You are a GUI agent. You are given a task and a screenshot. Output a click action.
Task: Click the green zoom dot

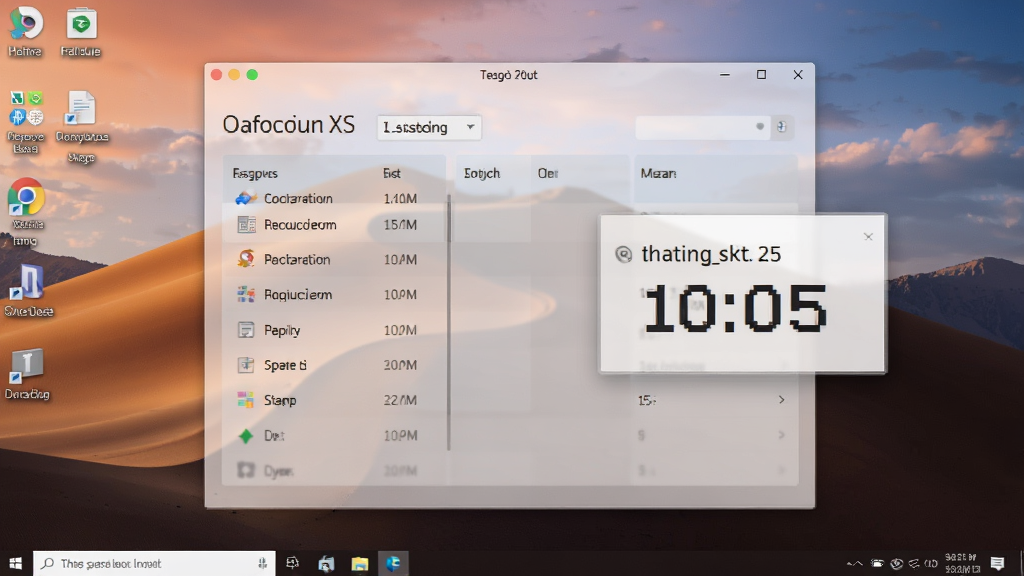252,74
